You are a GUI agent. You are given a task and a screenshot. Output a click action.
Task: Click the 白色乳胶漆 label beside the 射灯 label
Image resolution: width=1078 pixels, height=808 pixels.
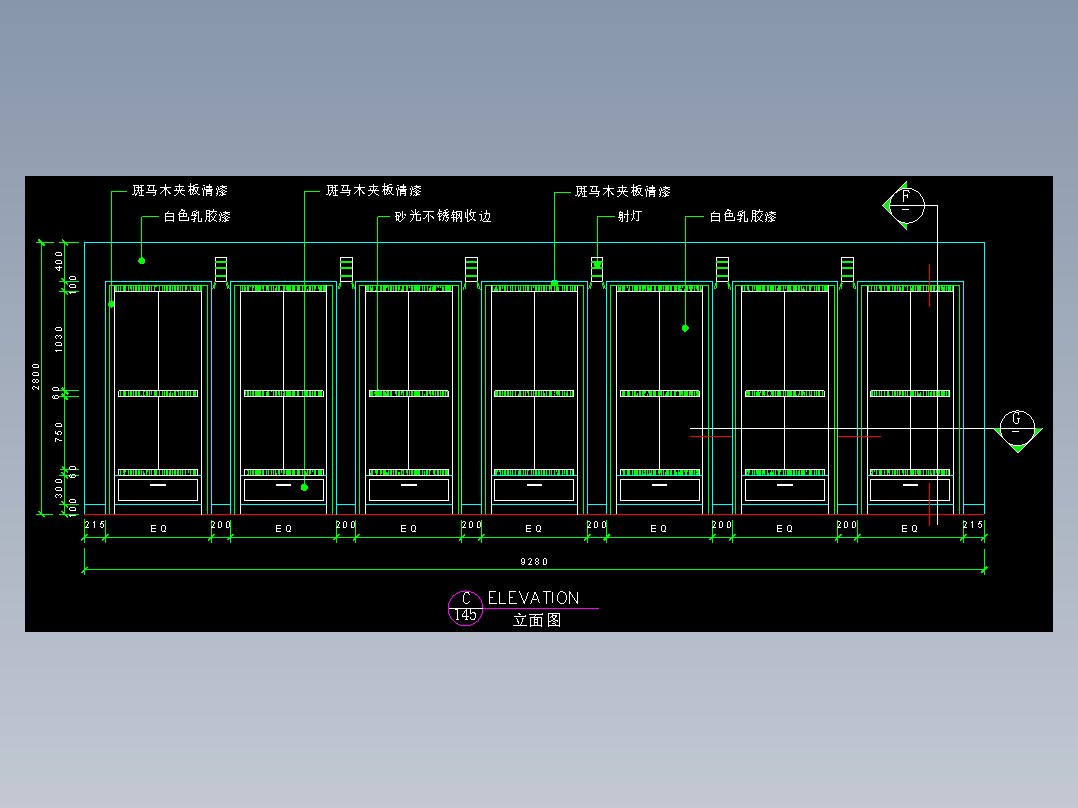743,216
